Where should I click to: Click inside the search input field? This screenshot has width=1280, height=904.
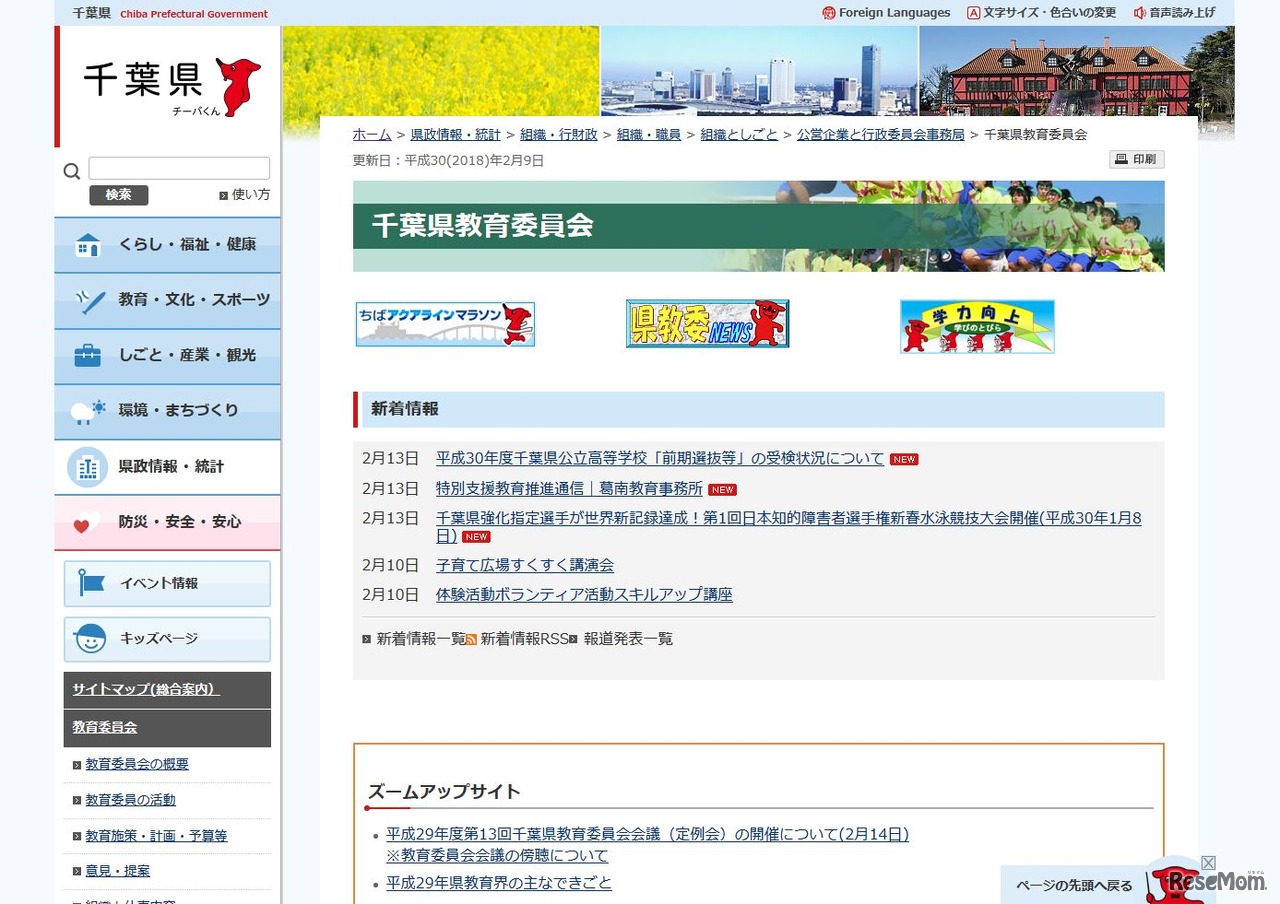tap(178, 167)
